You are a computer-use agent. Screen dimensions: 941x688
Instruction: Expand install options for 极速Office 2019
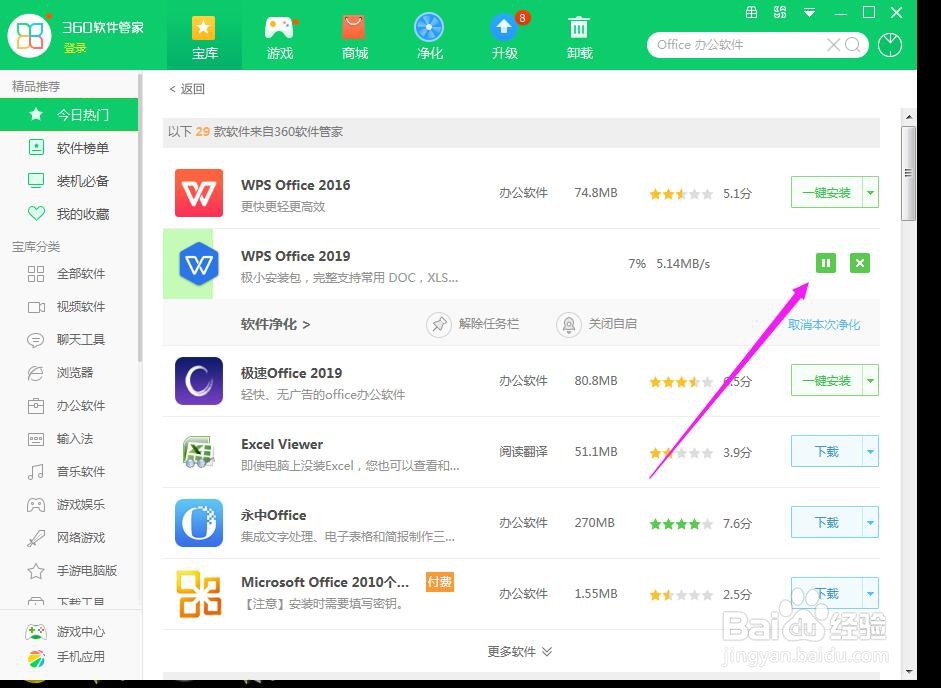pyautogui.click(x=871, y=380)
